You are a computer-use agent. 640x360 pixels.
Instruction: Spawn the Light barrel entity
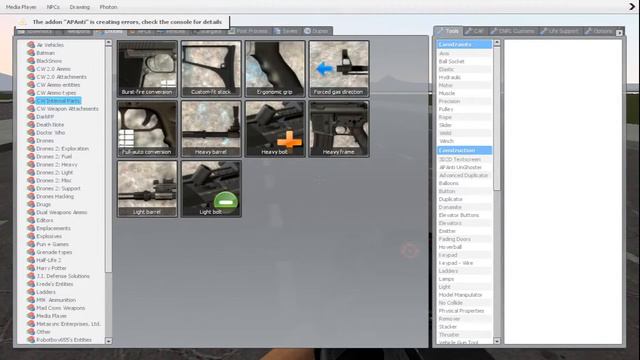[x=147, y=189]
